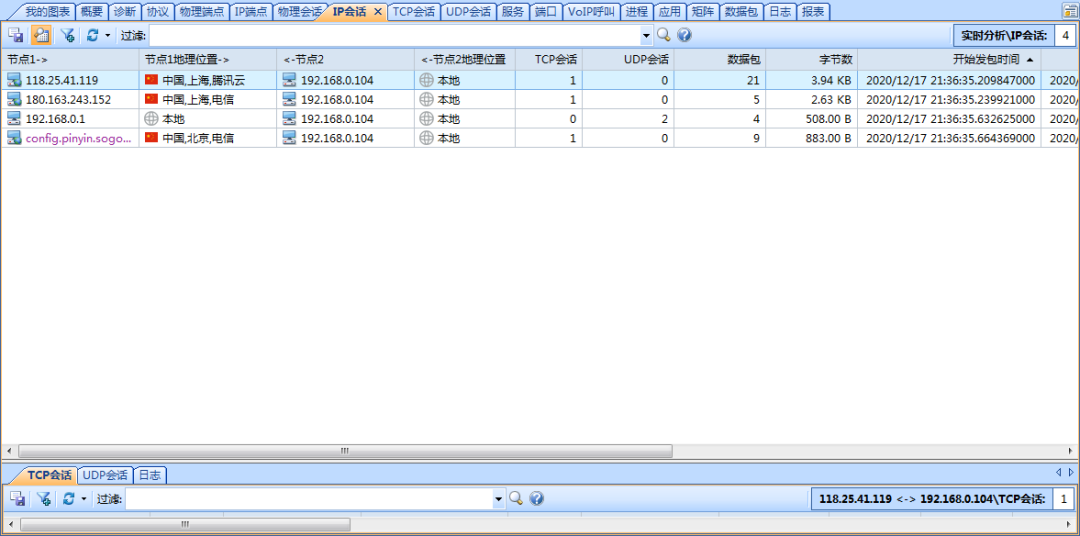Open the 矩阵 tab
This screenshot has width=1080, height=536.
(703, 12)
